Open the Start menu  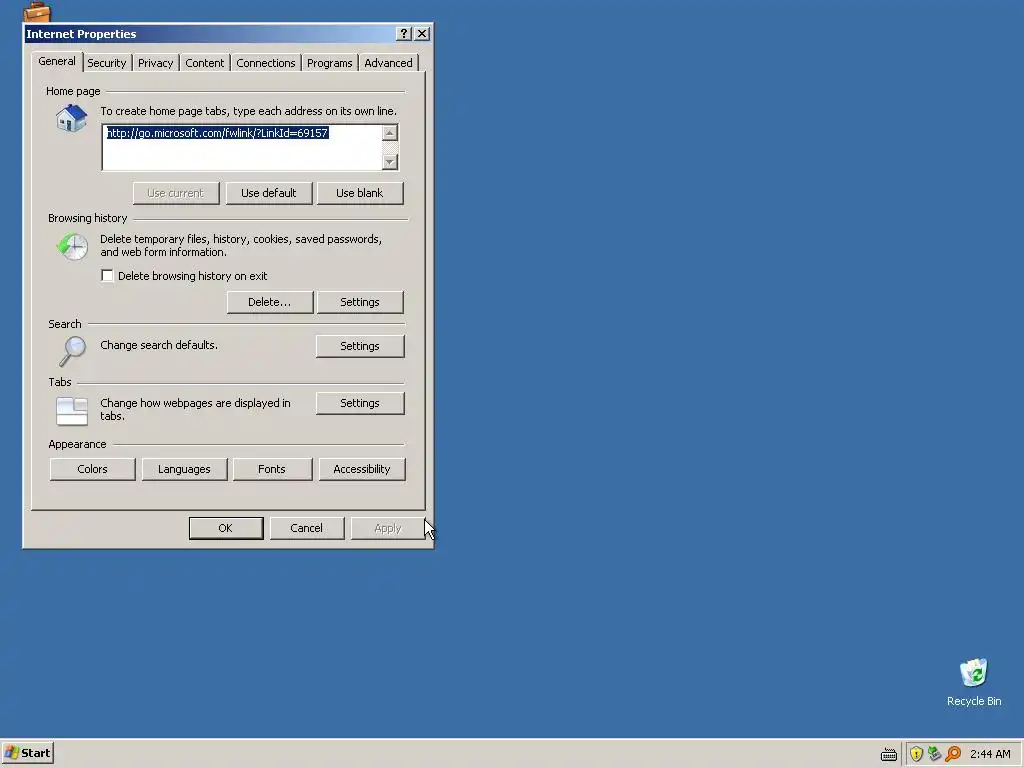click(27, 753)
